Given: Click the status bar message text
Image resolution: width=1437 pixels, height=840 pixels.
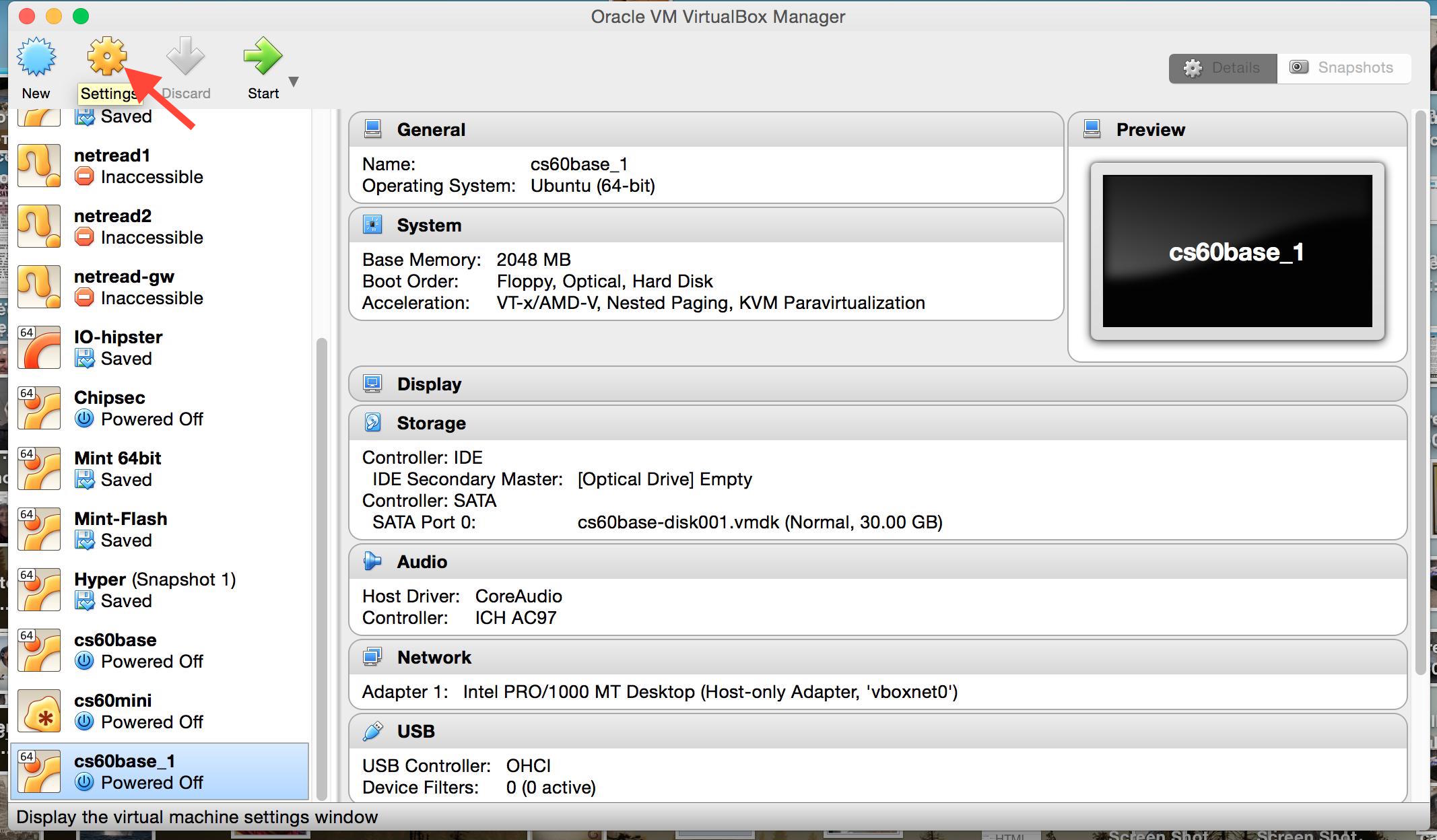Looking at the screenshot, I should point(197,817).
